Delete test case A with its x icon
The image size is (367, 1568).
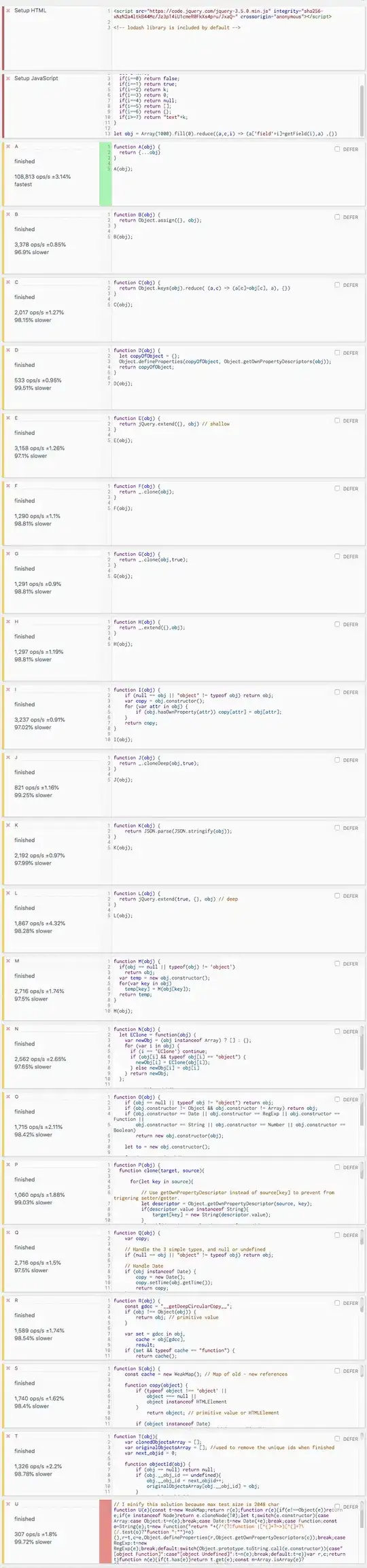(x=8, y=147)
